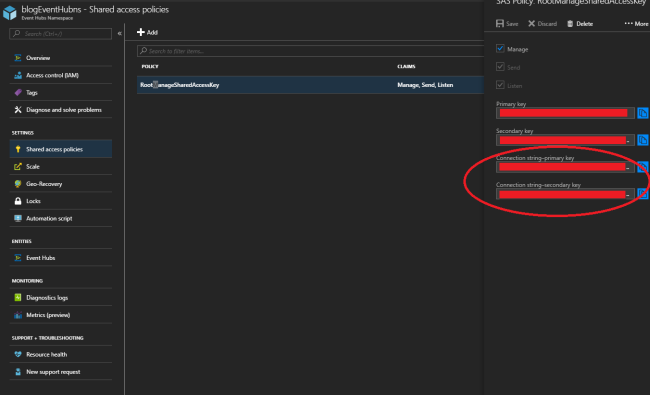Click the Overview sidebar icon

18,58
